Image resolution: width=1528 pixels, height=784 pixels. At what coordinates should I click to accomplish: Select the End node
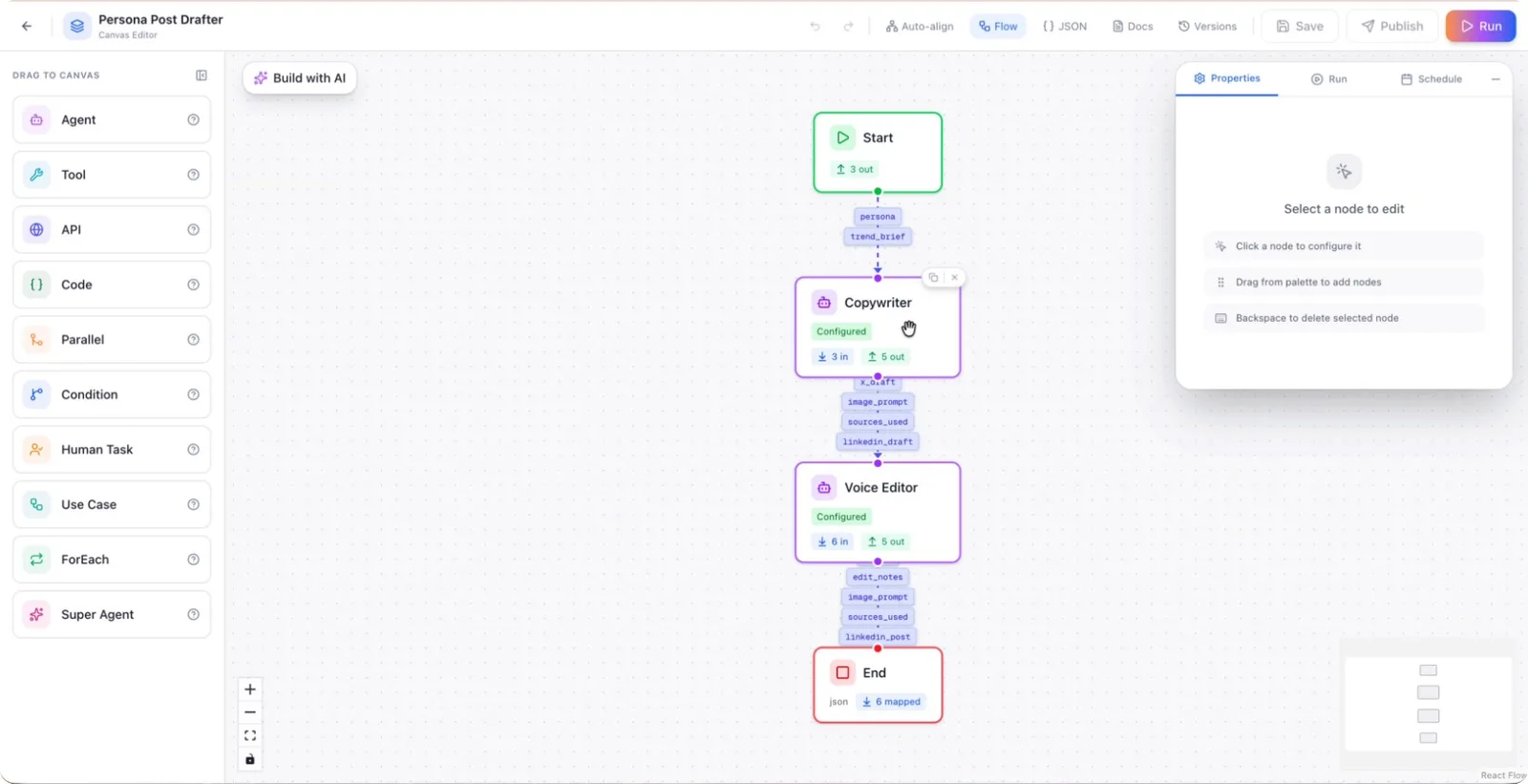tap(878, 686)
